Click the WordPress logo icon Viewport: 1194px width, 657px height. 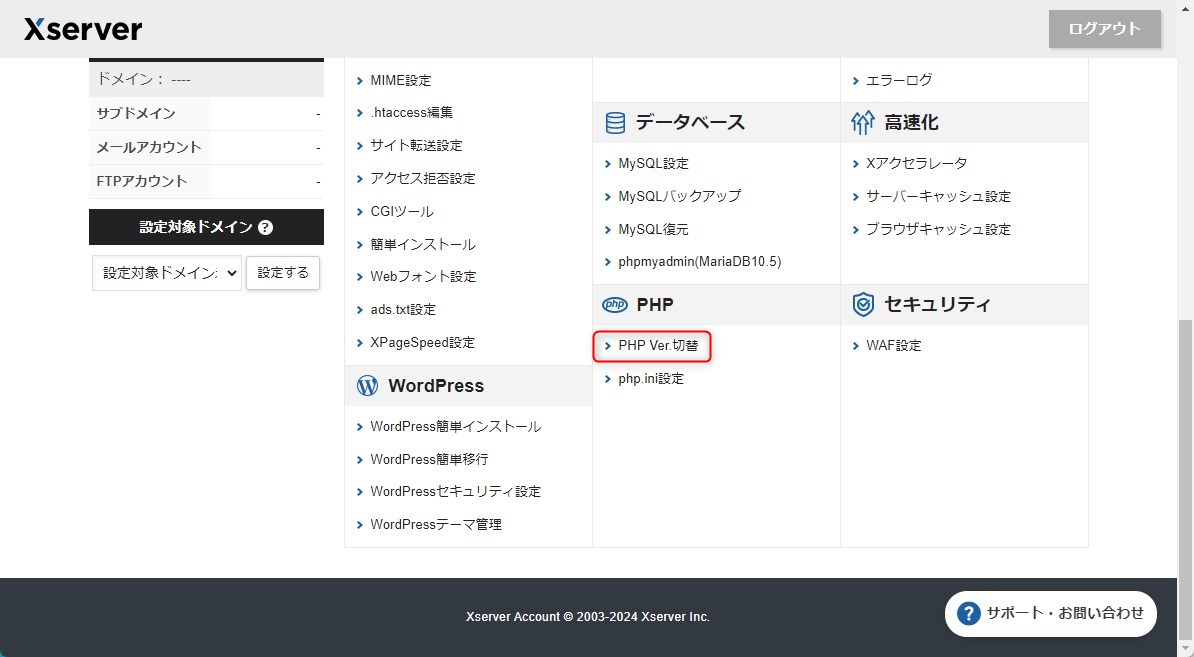click(x=367, y=385)
